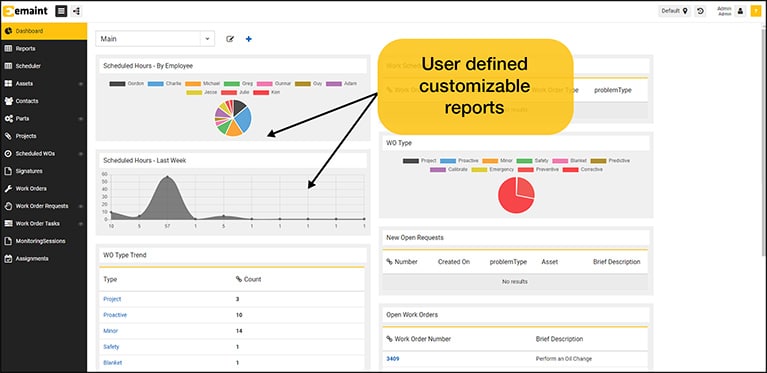Viewport: 767px width, 373px height.
Task: Sort by Type column in WO Type Trend
Action: click(110, 280)
